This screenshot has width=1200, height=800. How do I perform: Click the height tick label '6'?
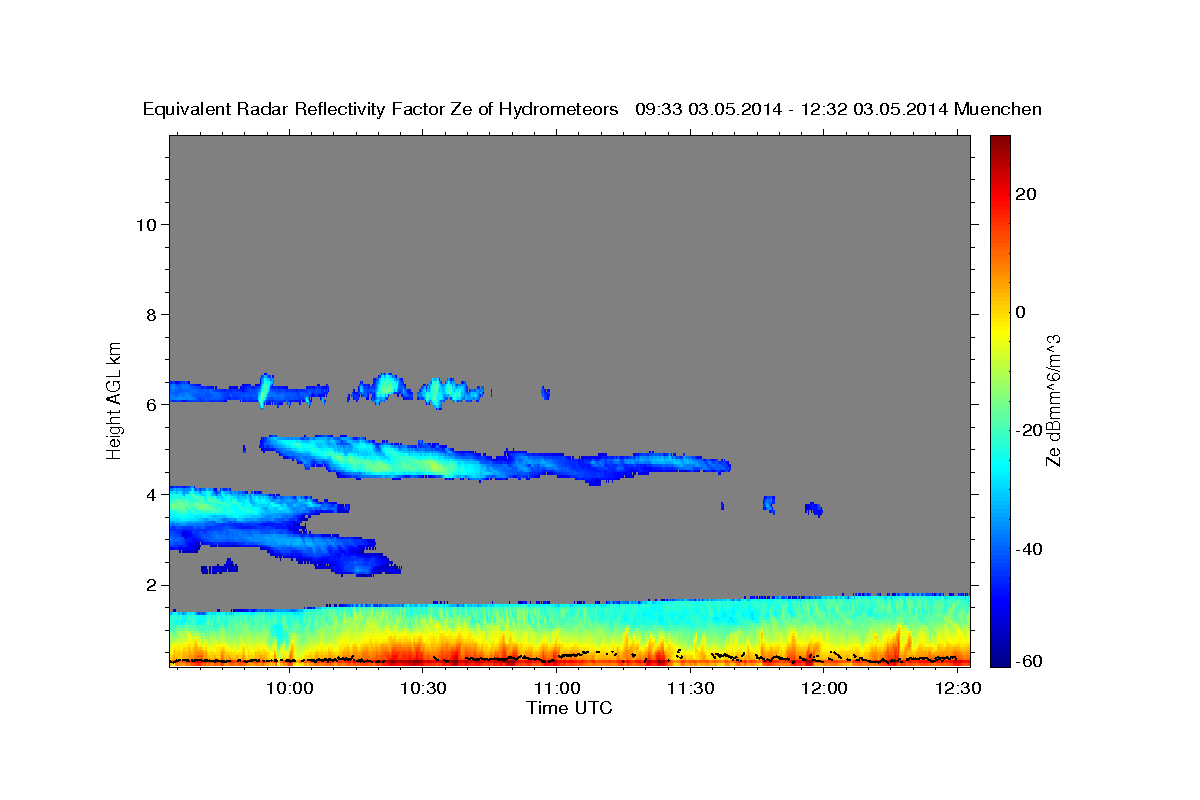point(150,404)
